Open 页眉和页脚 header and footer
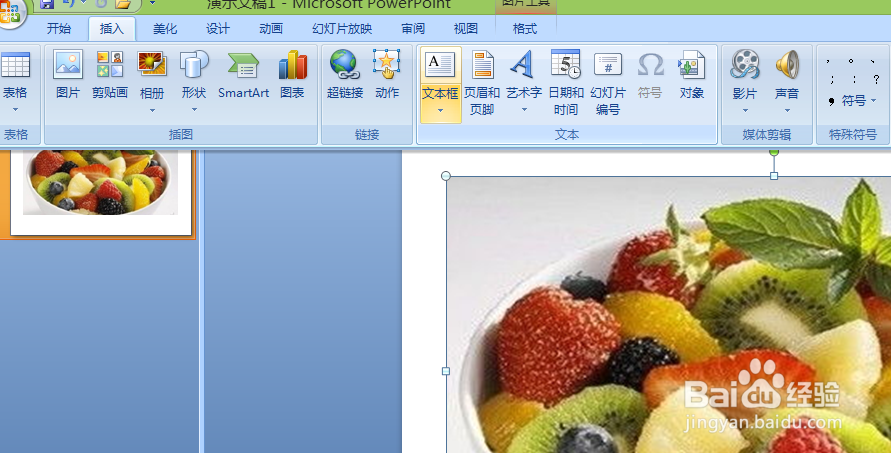The width and height of the screenshot is (891, 453). pos(482,83)
